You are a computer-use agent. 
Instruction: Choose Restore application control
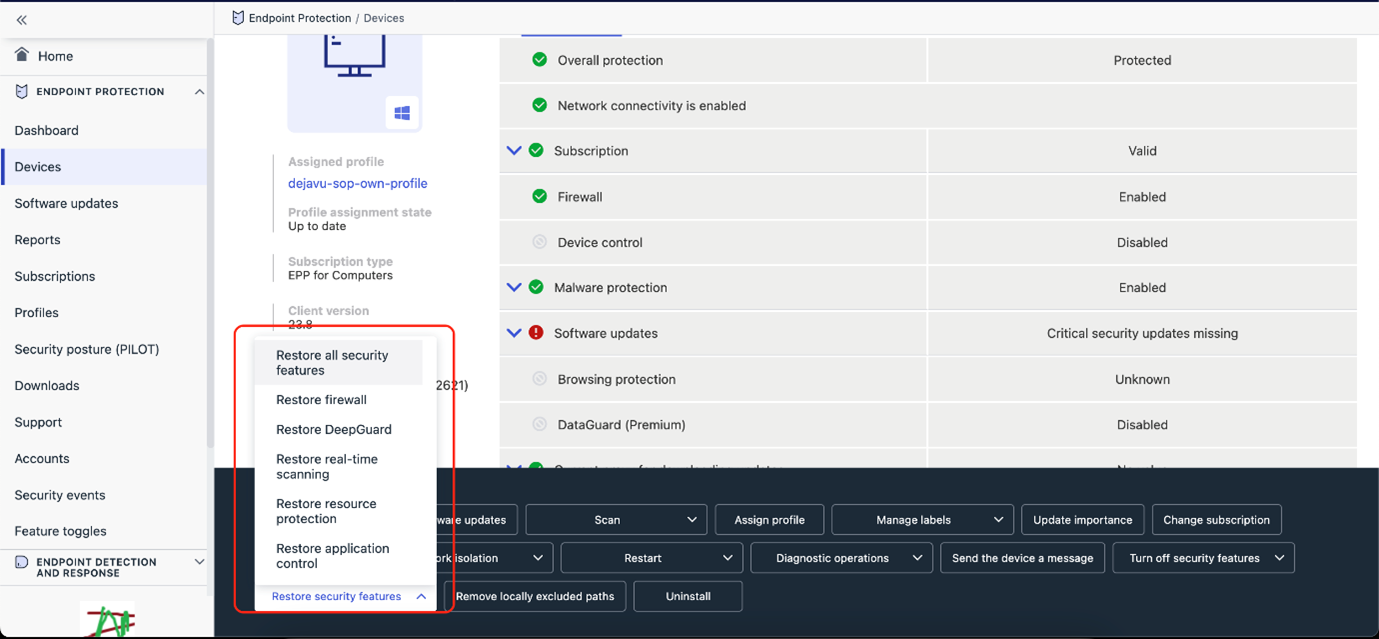(x=338, y=556)
